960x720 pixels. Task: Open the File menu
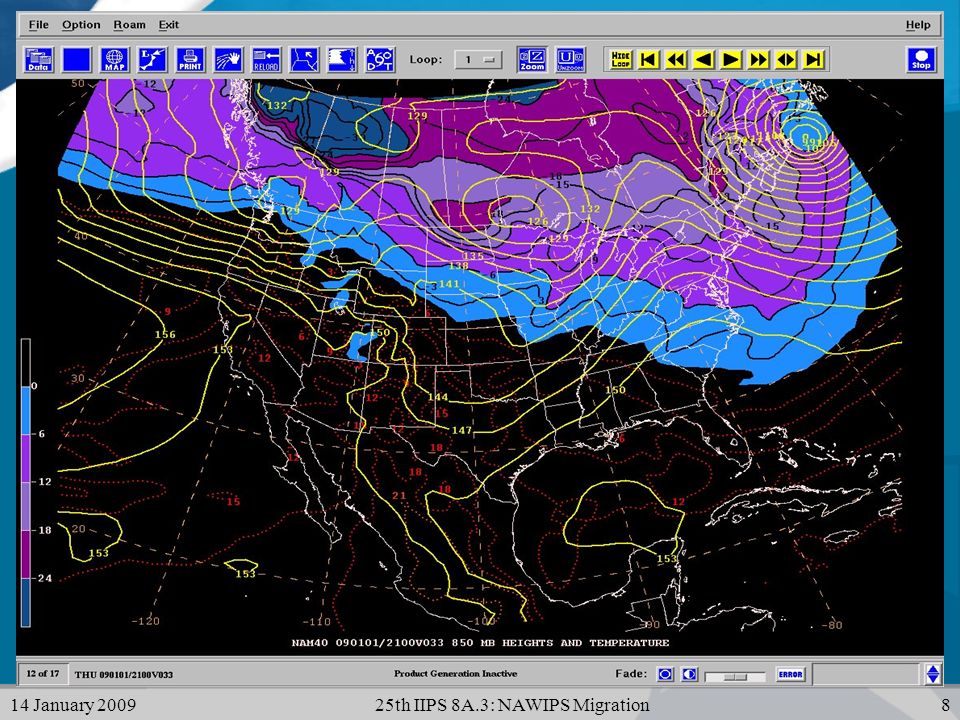click(38, 25)
